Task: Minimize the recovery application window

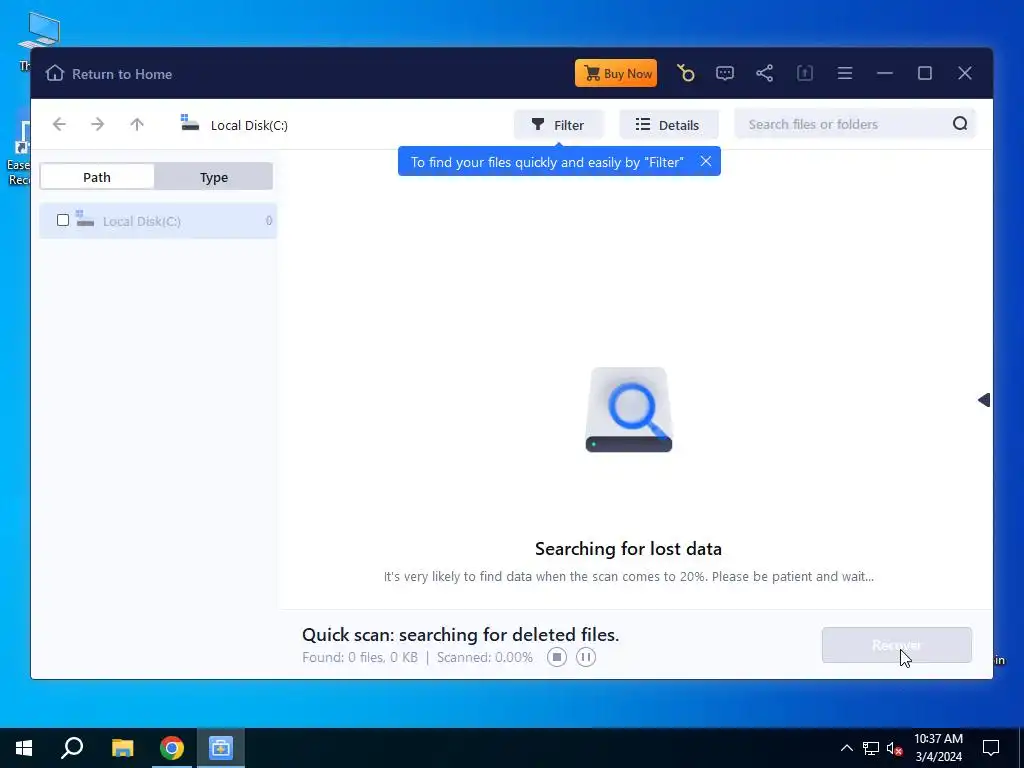Action: 885,73
